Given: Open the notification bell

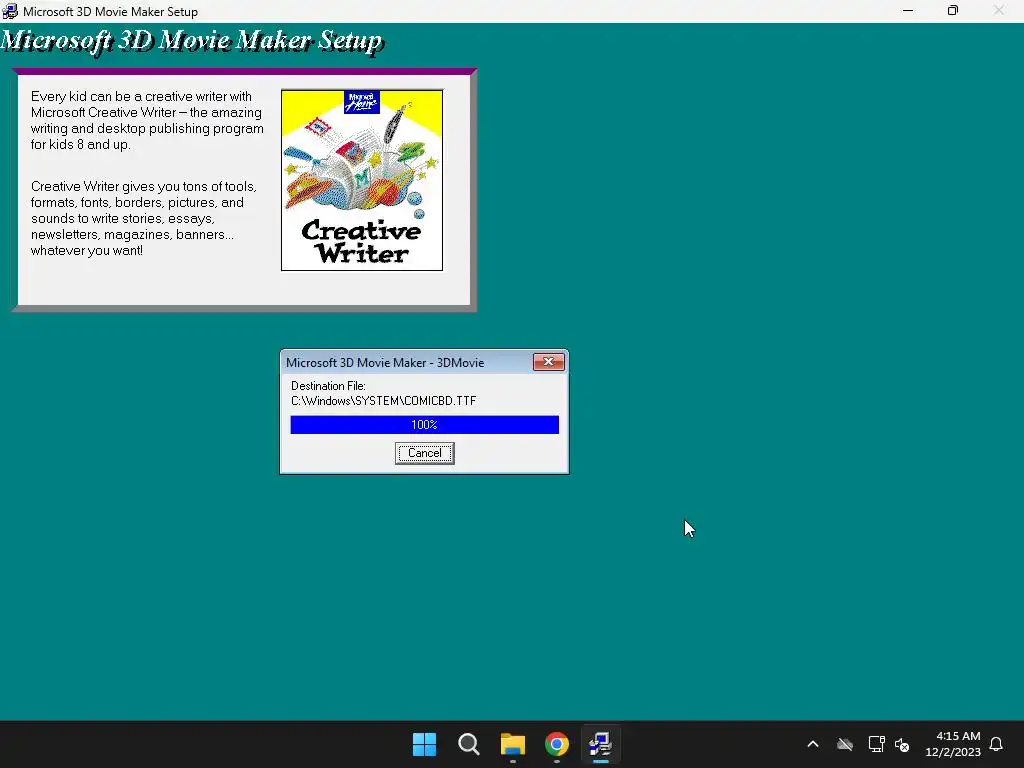Looking at the screenshot, I should pos(997,744).
